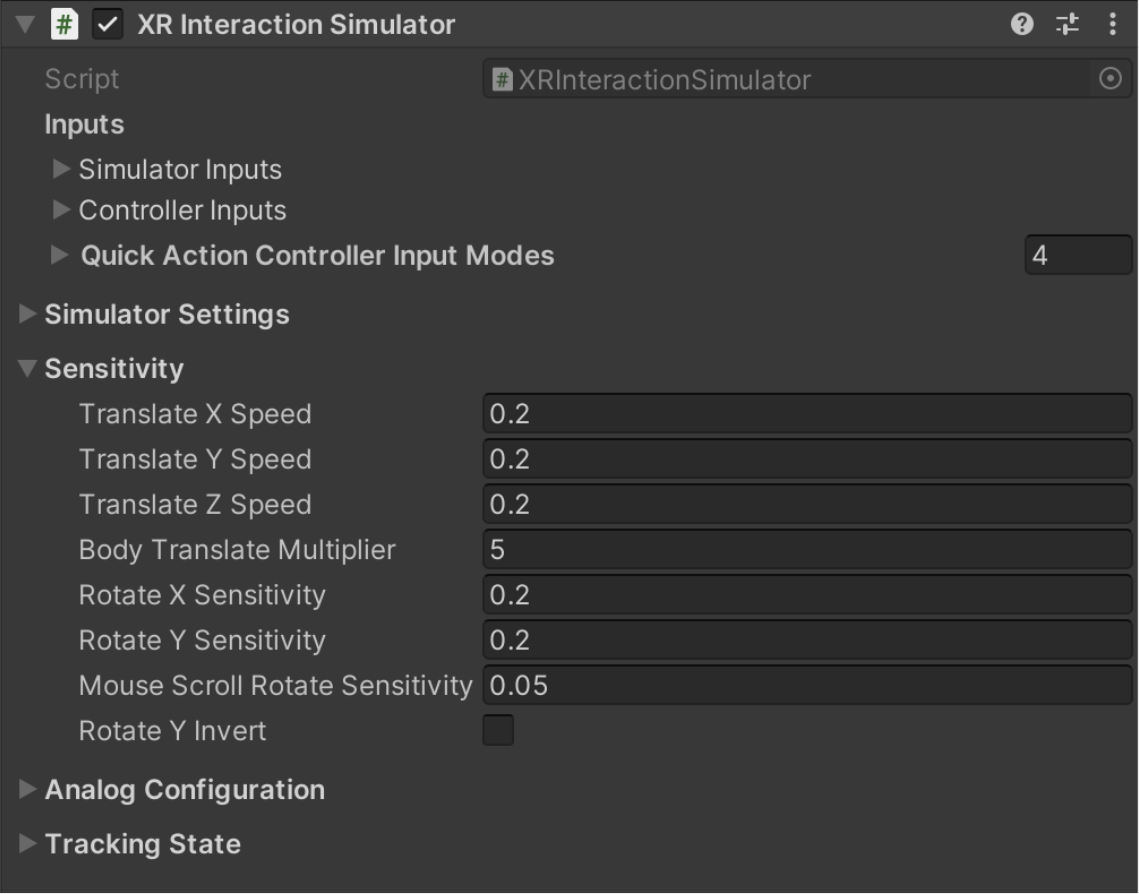Collapse the Sensitivity section
Viewport: 1139px width, 894px height.
pos(27,368)
